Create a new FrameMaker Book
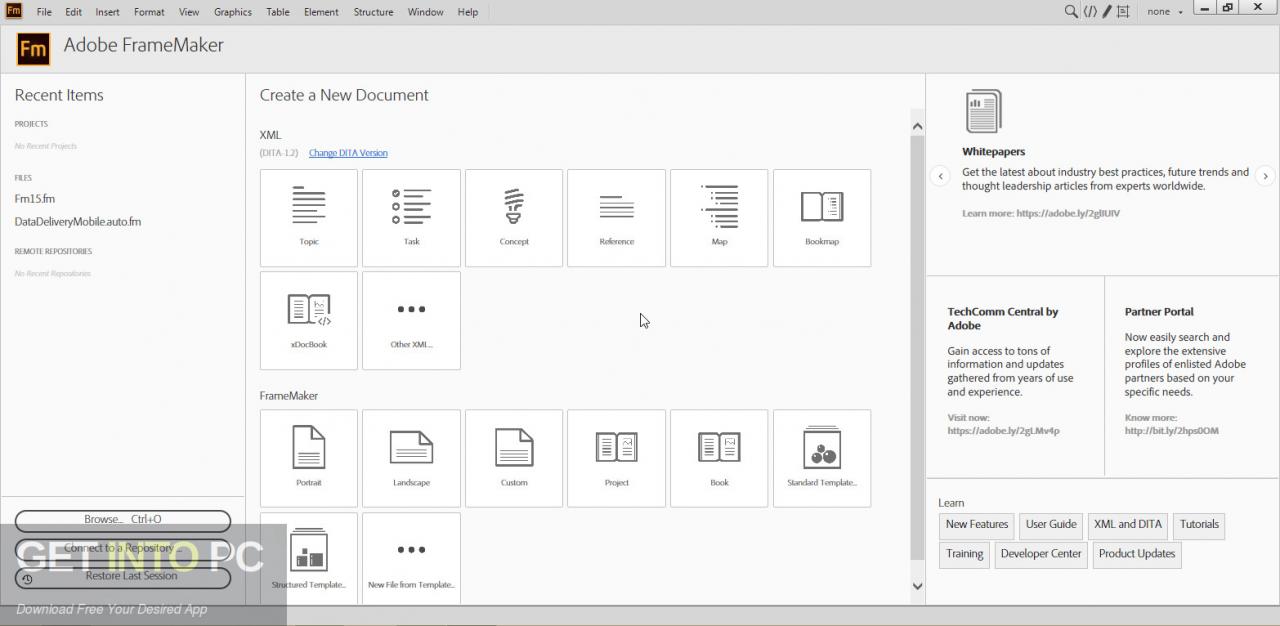1280x626 pixels. coord(719,458)
